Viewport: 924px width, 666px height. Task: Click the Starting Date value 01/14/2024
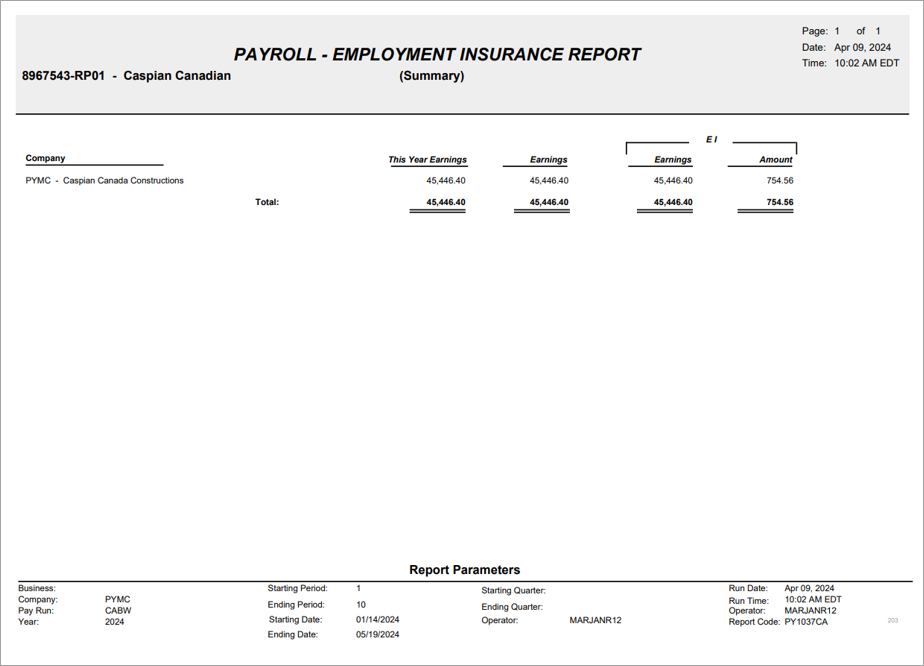(x=377, y=619)
